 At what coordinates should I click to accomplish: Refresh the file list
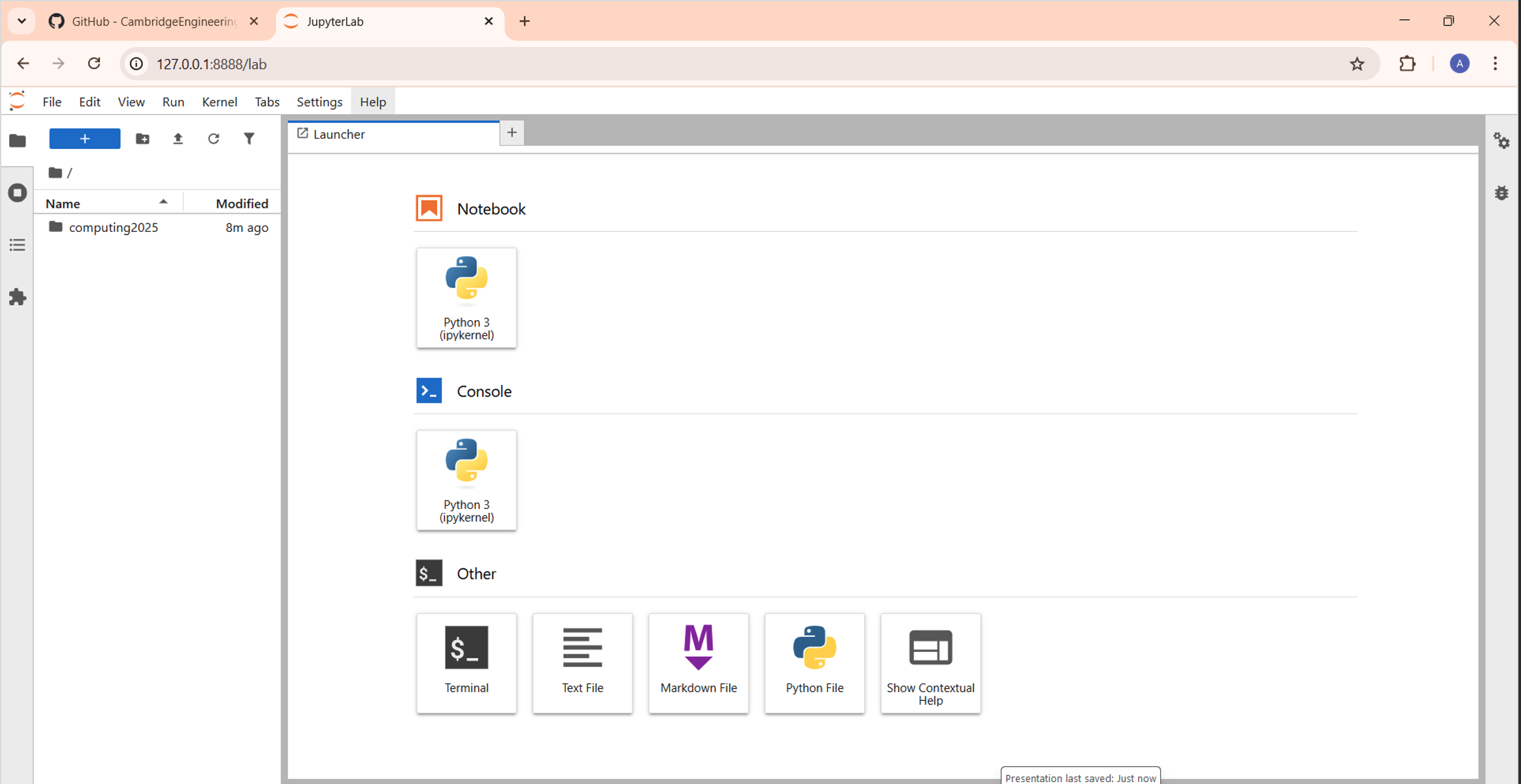pos(214,139)
